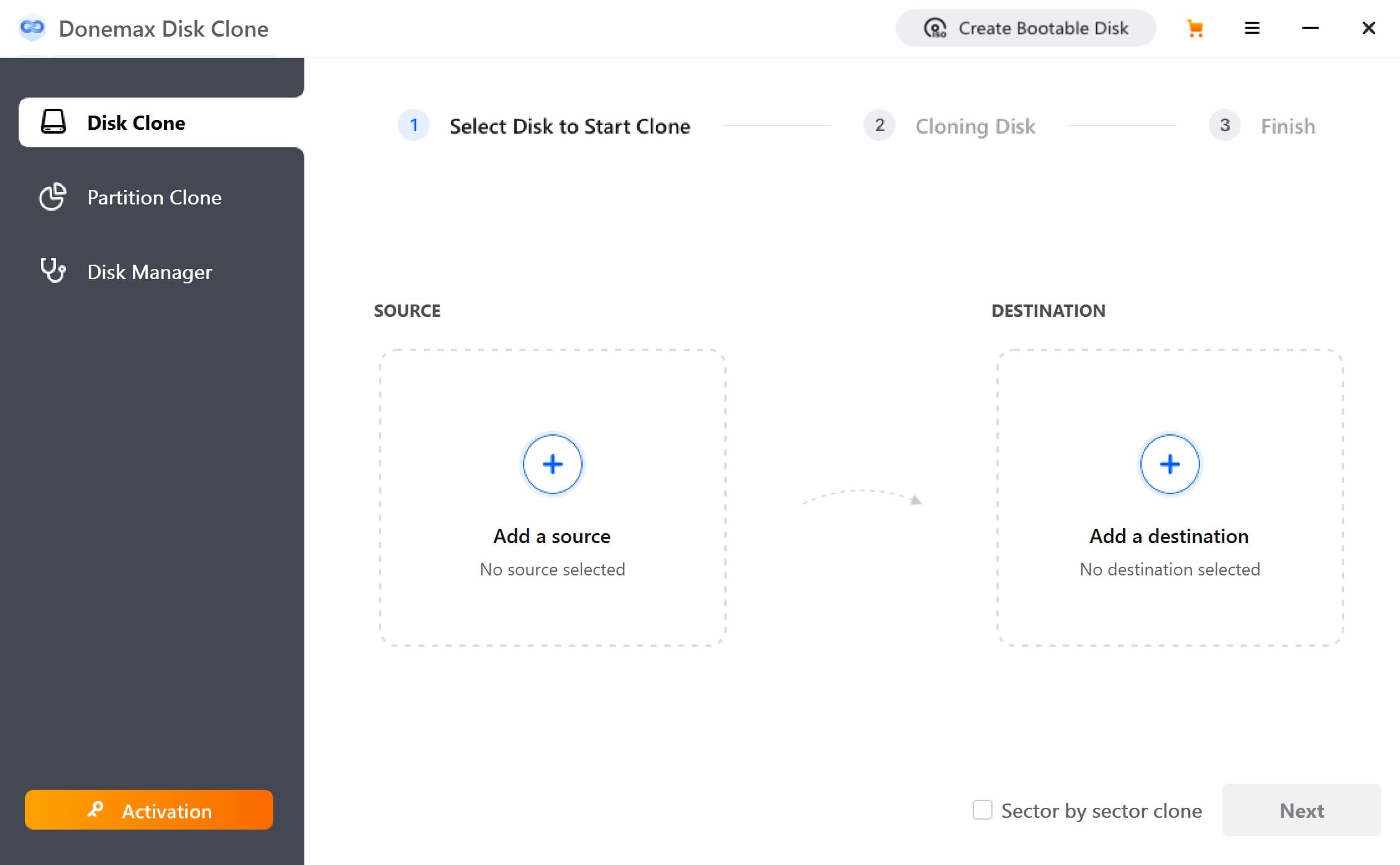Open the shopping cart purchase icon
Screen dimensions: 1400x865
coord(1194,29)
